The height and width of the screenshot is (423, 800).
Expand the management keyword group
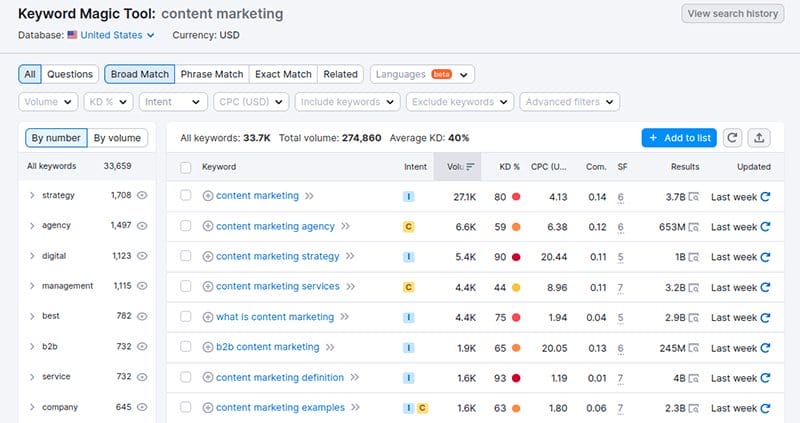32,286
